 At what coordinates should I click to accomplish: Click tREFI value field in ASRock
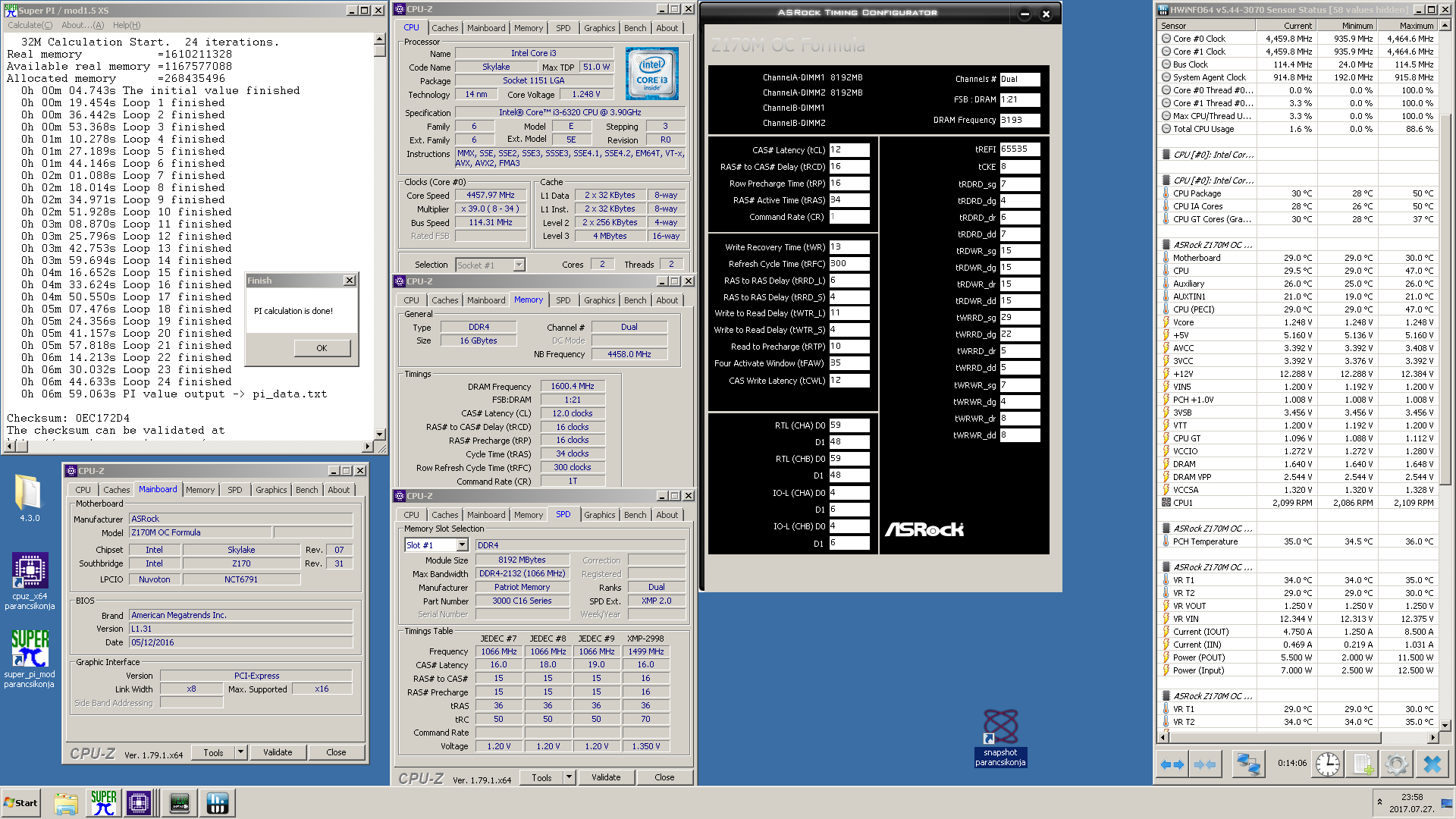click(x=1020, y=149)
